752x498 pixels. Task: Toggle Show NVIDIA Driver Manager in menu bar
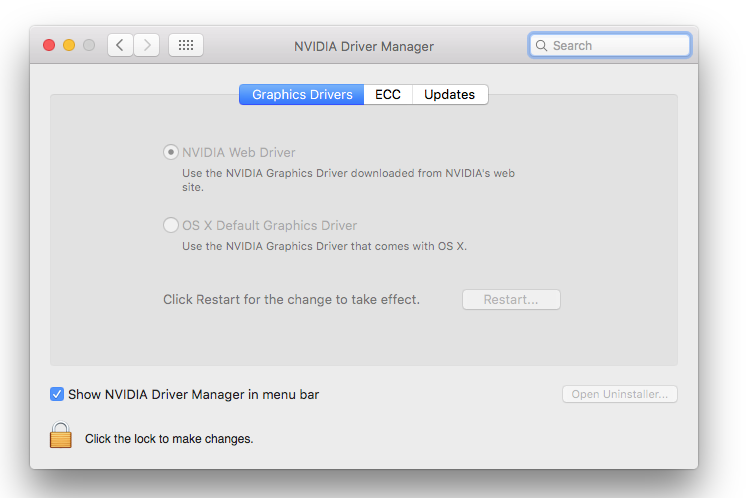57,394
